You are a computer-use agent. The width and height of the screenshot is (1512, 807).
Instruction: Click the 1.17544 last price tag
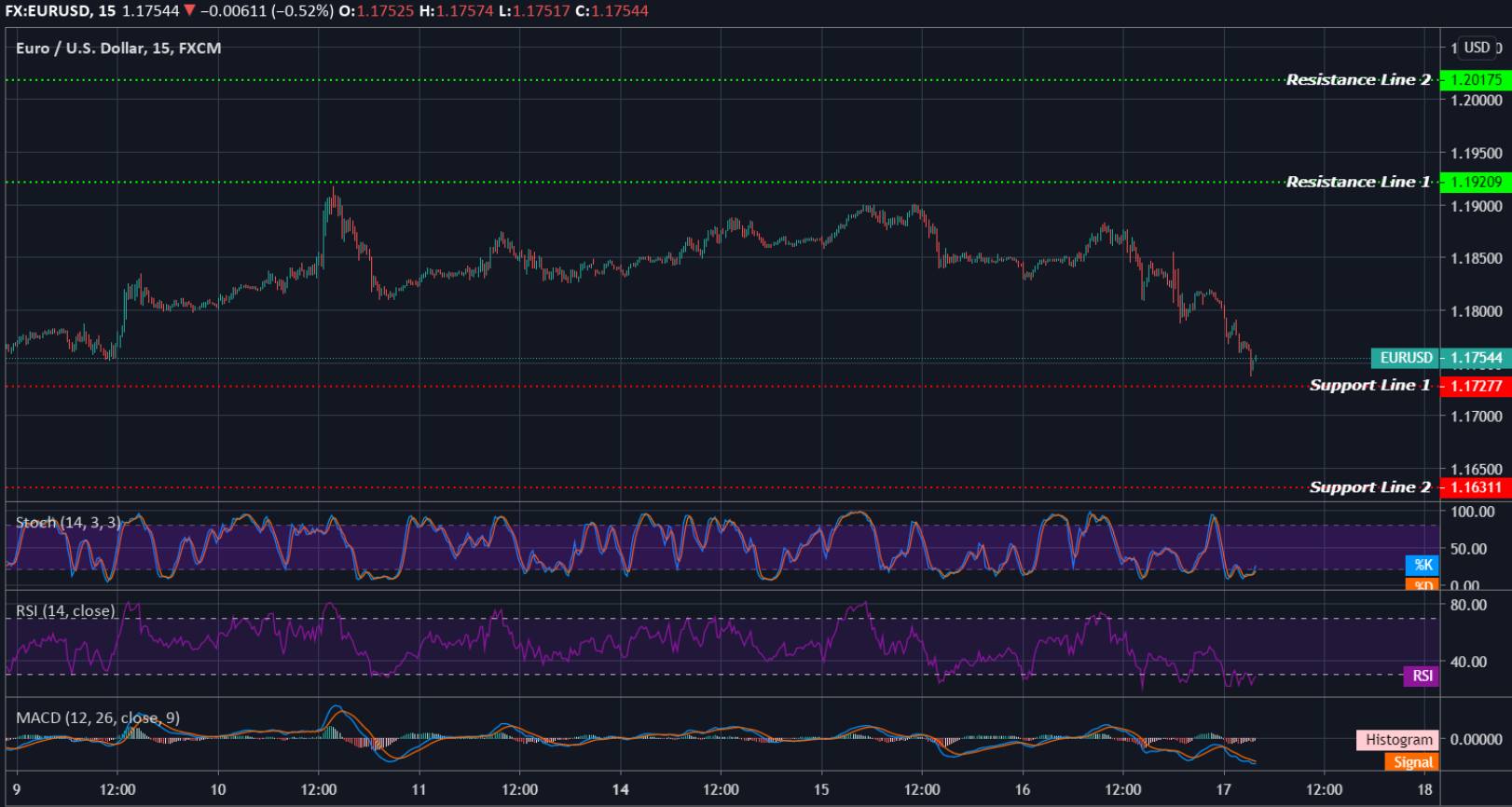1476,358
